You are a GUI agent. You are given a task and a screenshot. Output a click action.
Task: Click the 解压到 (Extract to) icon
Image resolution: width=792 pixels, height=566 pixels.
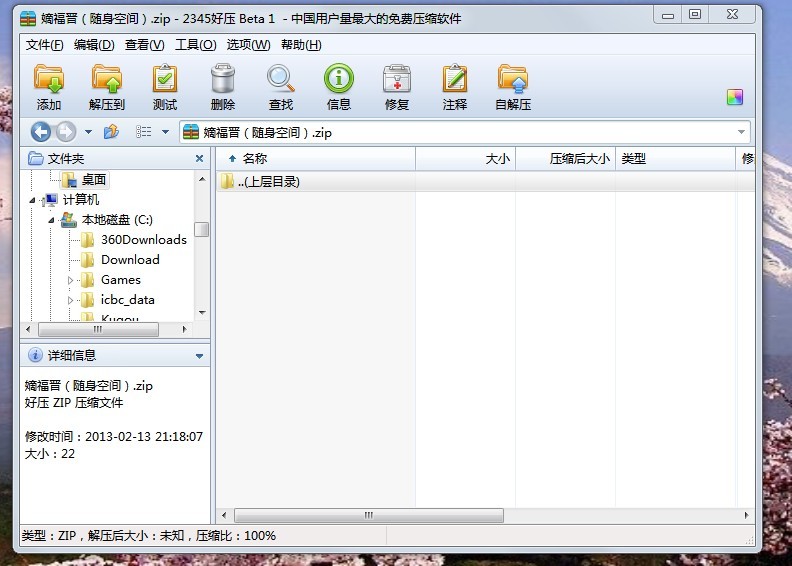107,87
